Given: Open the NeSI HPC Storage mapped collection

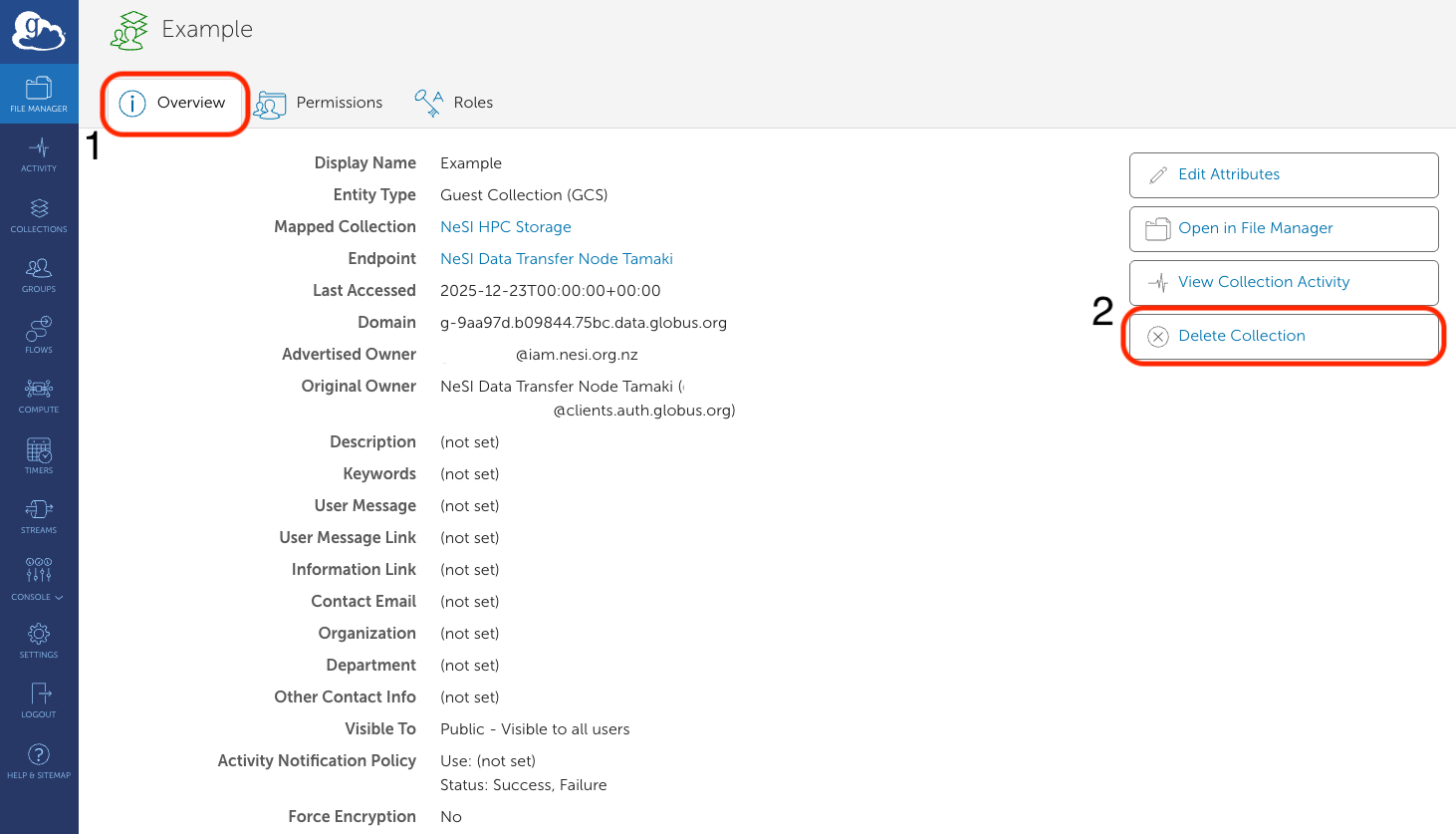Looking at the screenshot, I should 505,226.
